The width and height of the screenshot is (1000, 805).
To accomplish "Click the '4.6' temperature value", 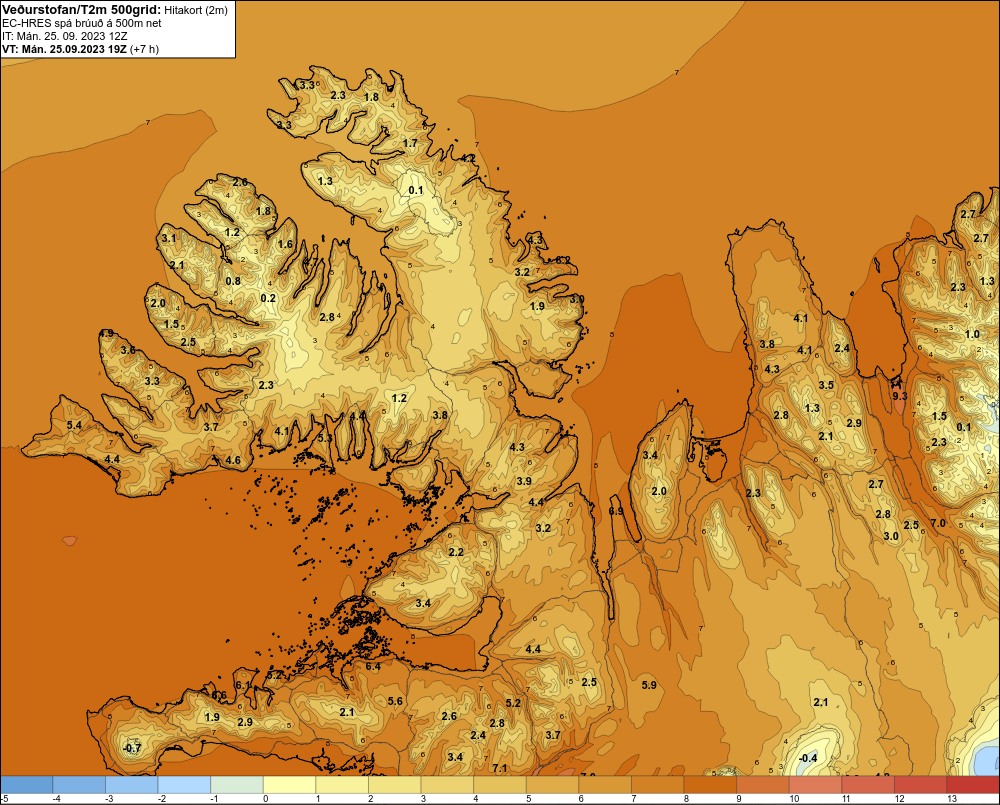I will click(233, 460).
